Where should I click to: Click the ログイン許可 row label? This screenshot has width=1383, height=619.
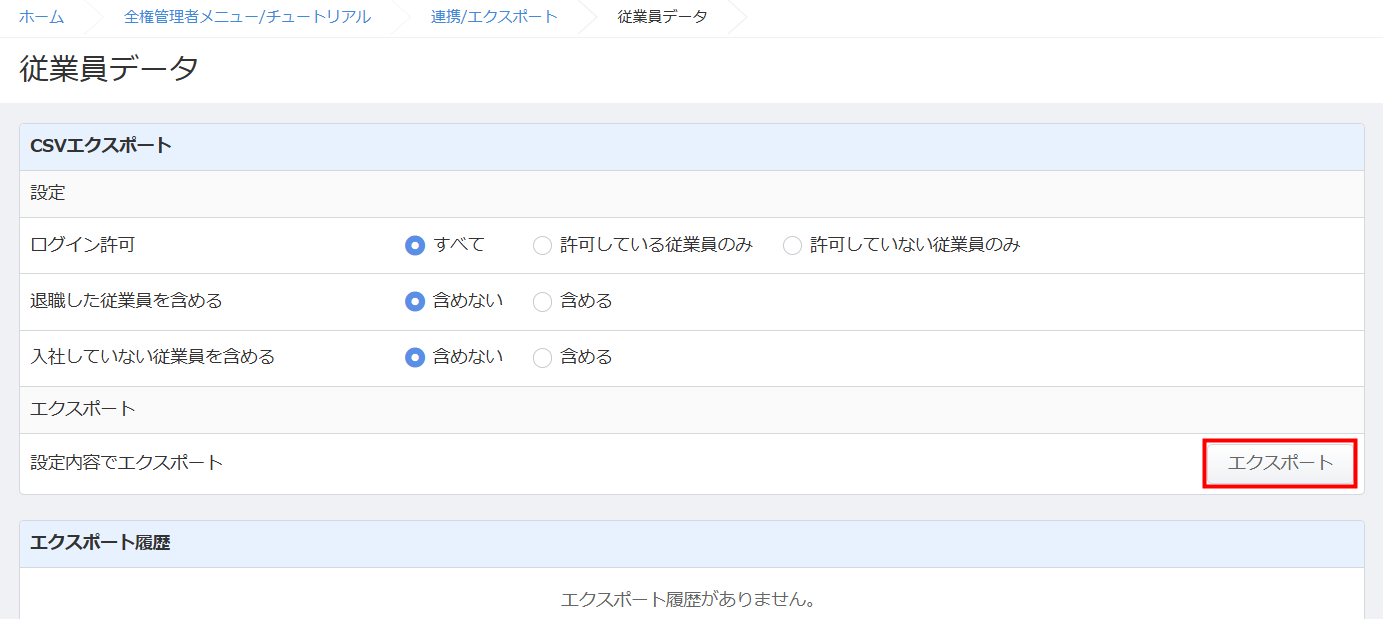[x=83, y=245]
